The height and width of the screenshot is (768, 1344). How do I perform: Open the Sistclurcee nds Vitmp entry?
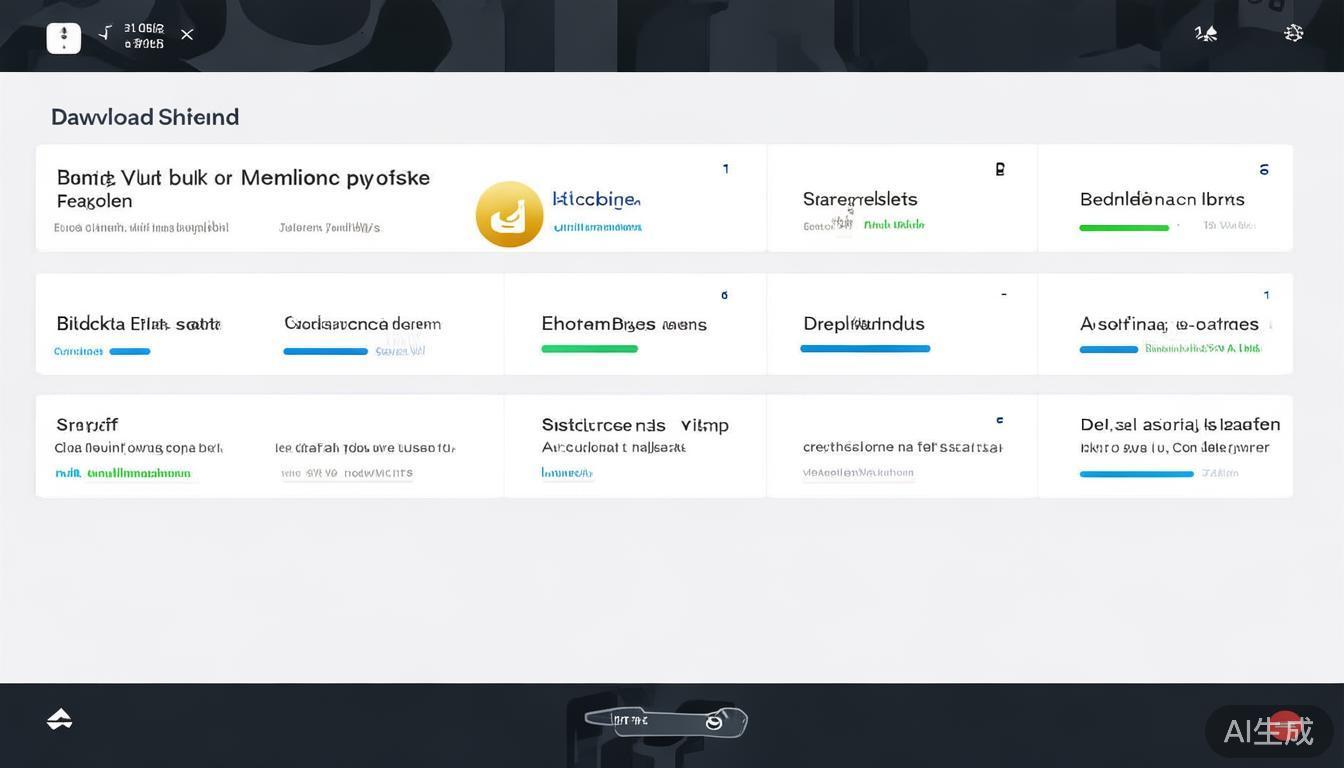point(634,425)
